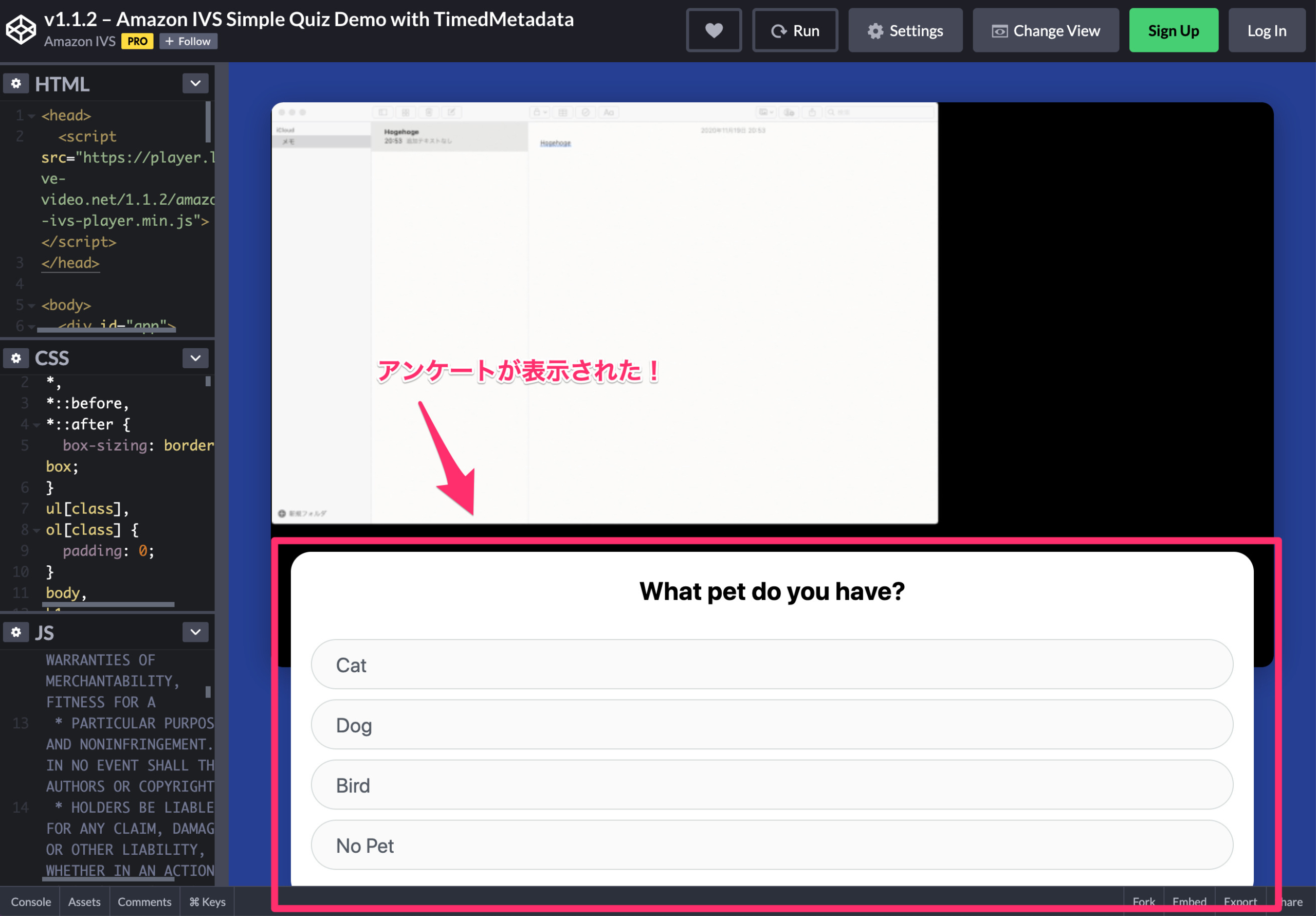Collapse the body tag fold arrow
This screenshot has width=1316, height=916.
click(32, 306)
